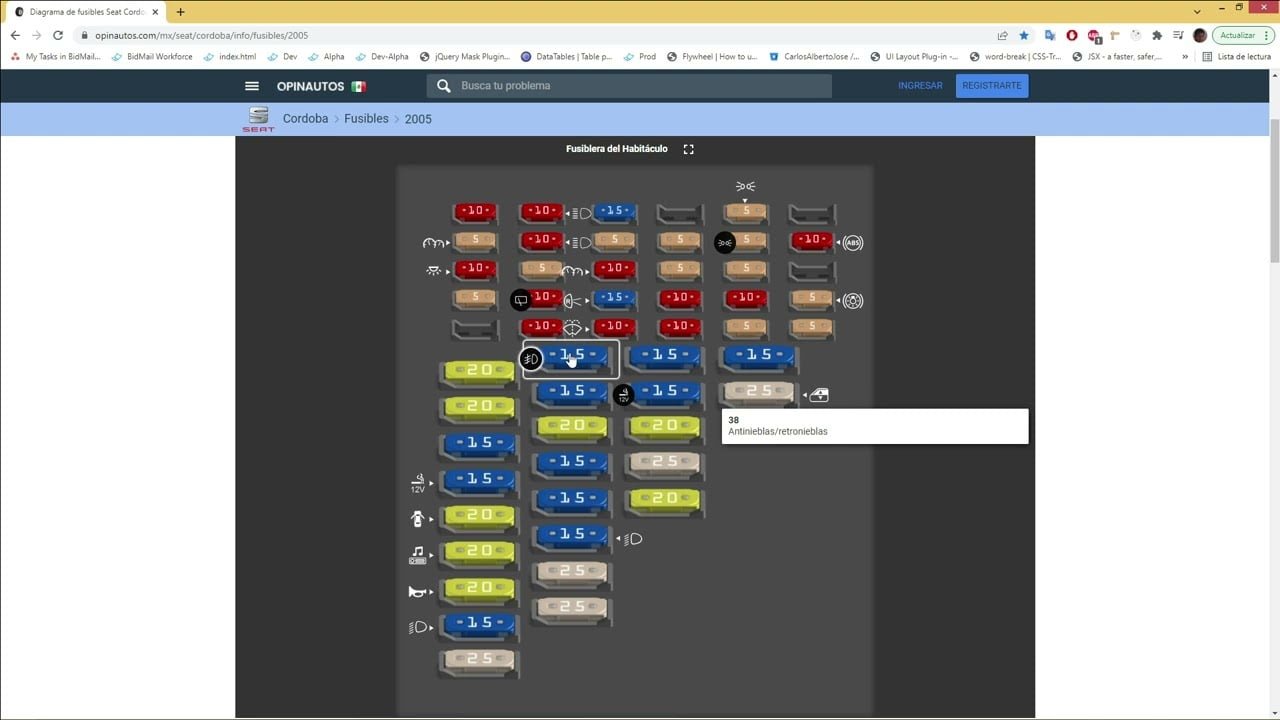This screenshot has width=1280, height=720.
Task: Click the REGISTRARTE button
Action: tap(992, 86)
